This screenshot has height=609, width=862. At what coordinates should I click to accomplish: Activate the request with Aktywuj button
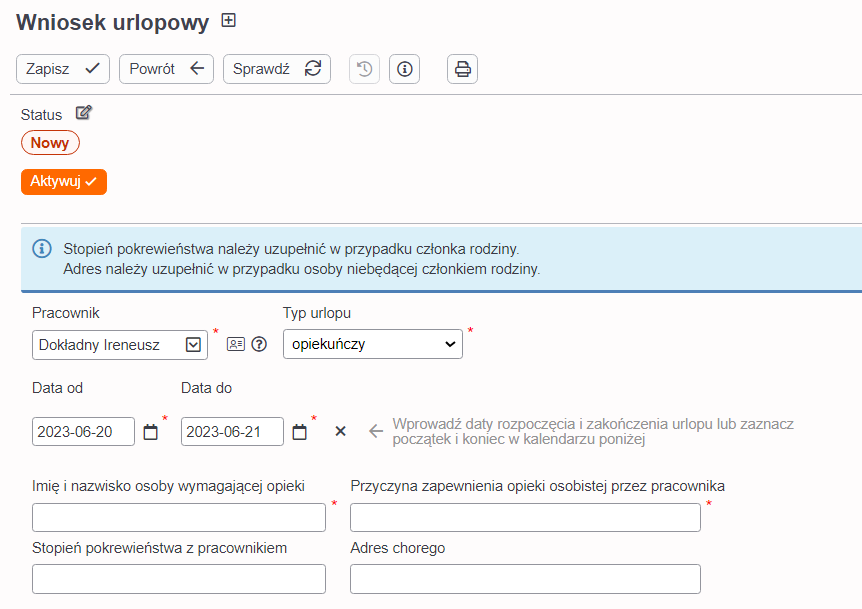pos(64,182)
